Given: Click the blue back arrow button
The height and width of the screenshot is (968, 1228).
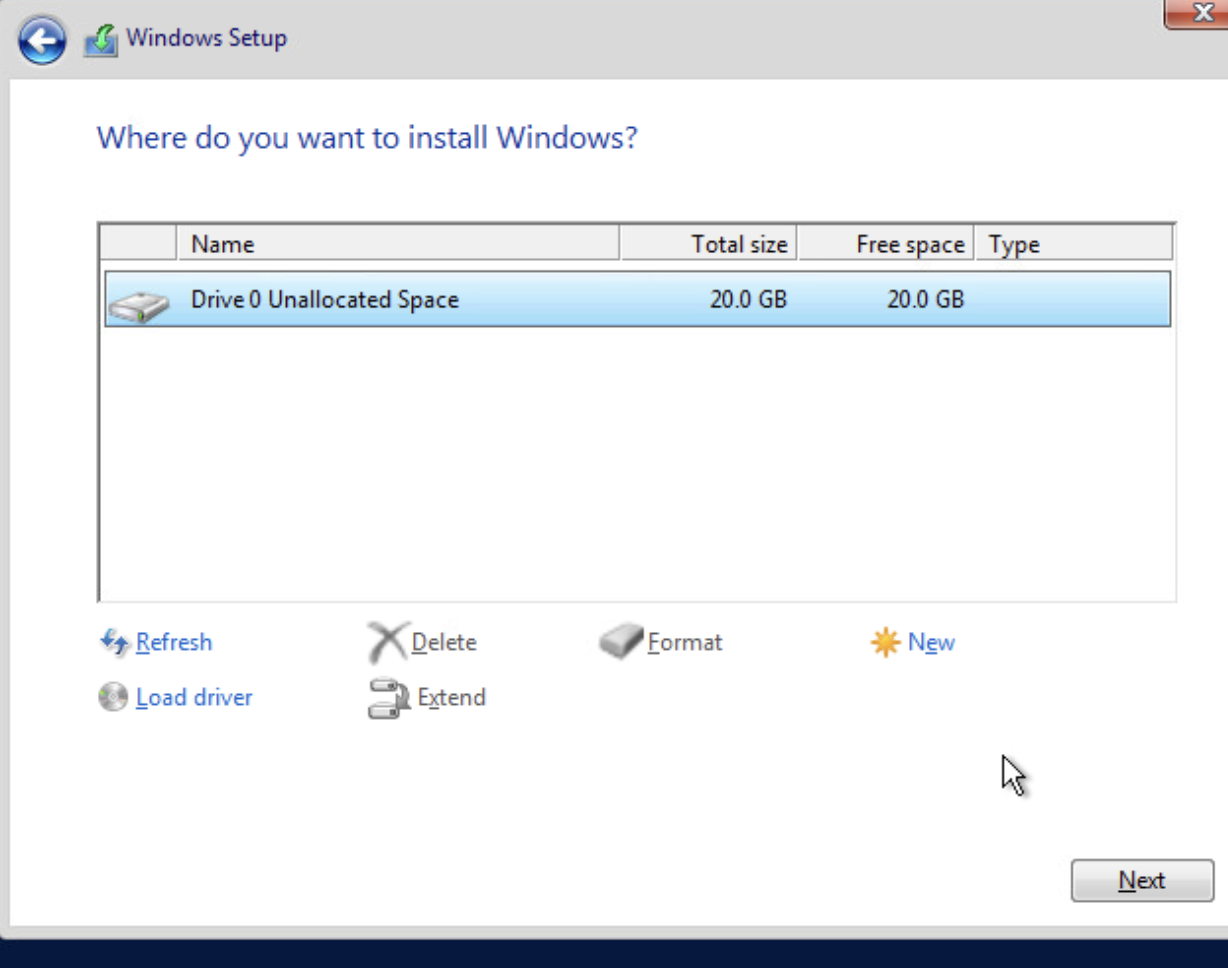Looking at the screenshot, I should pyautogui.click(x=42, y=41).
